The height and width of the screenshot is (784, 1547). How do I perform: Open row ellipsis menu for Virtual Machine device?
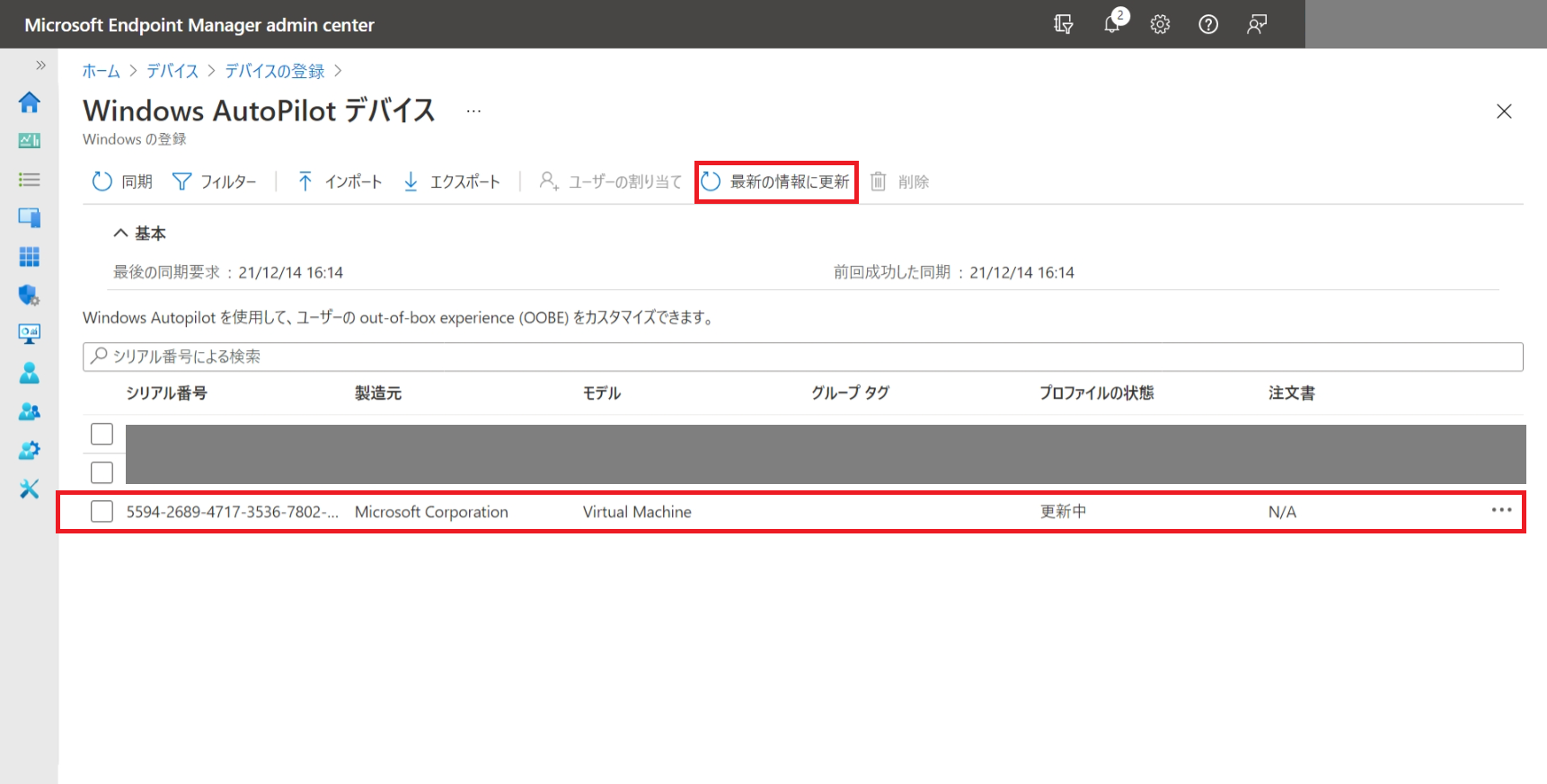click(x=1501, y=510)
